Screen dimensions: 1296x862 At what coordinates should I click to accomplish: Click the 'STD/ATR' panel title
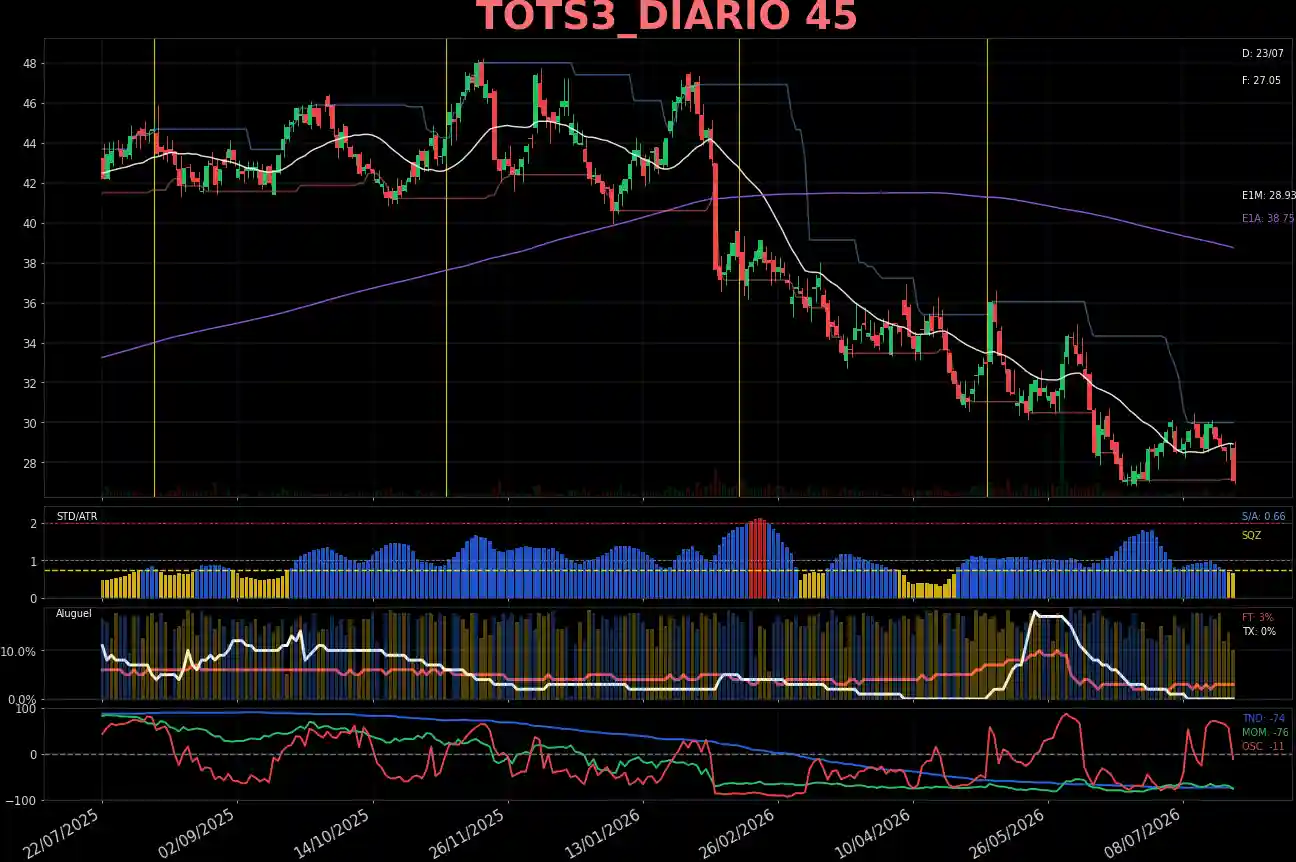click(77, 516)
